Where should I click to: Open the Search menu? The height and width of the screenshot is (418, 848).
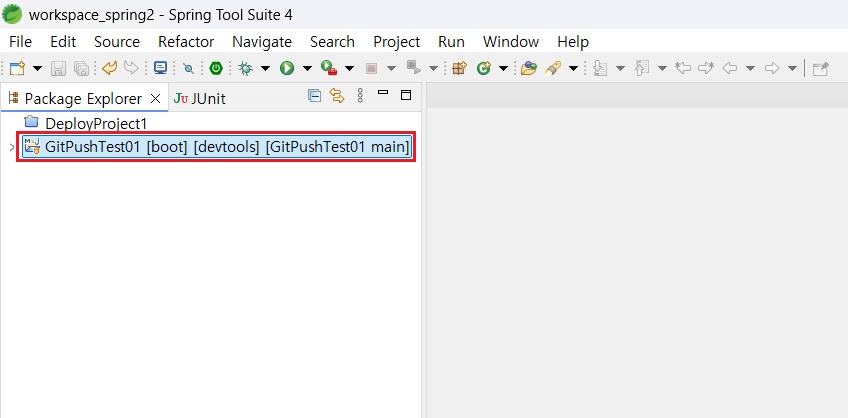332,42
